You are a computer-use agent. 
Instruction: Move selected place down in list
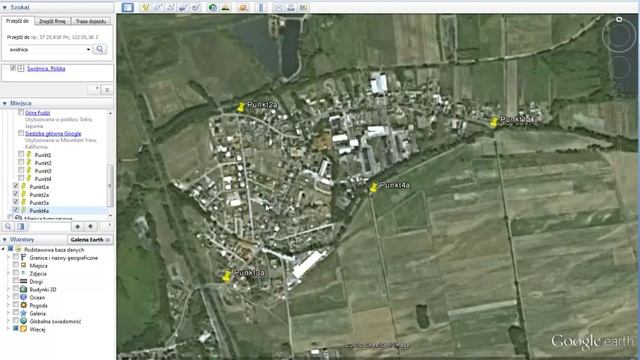pos(90,227)
